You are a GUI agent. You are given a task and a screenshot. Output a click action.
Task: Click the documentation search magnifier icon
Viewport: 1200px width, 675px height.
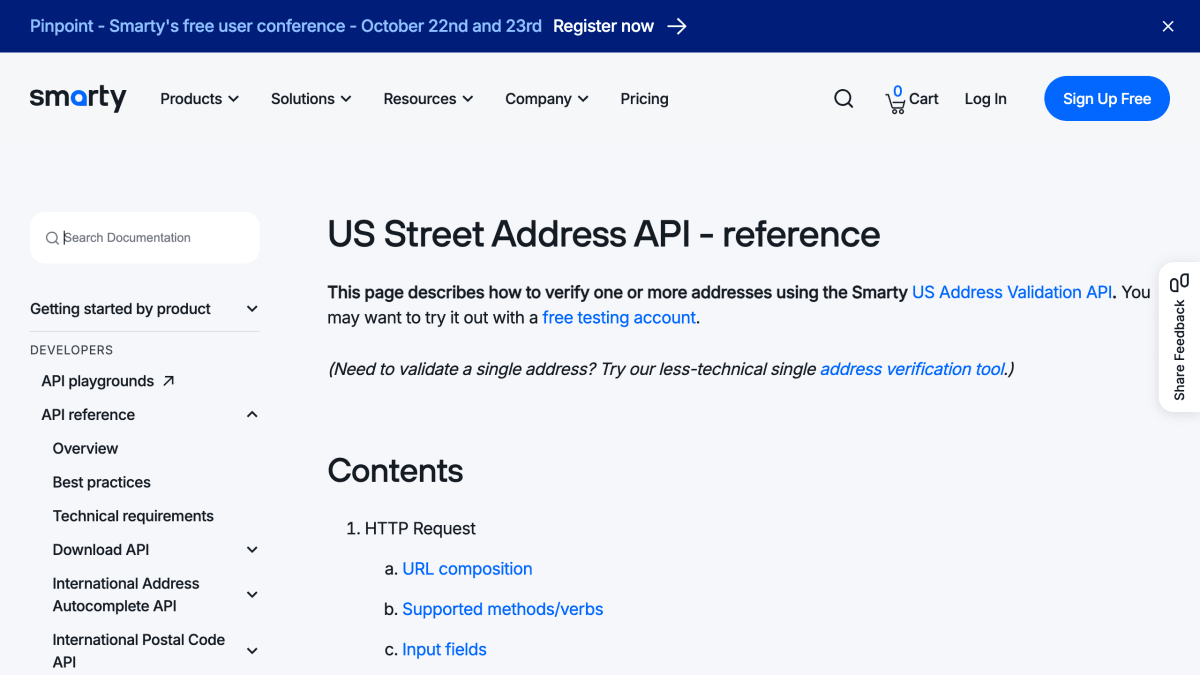pos(52,238)
